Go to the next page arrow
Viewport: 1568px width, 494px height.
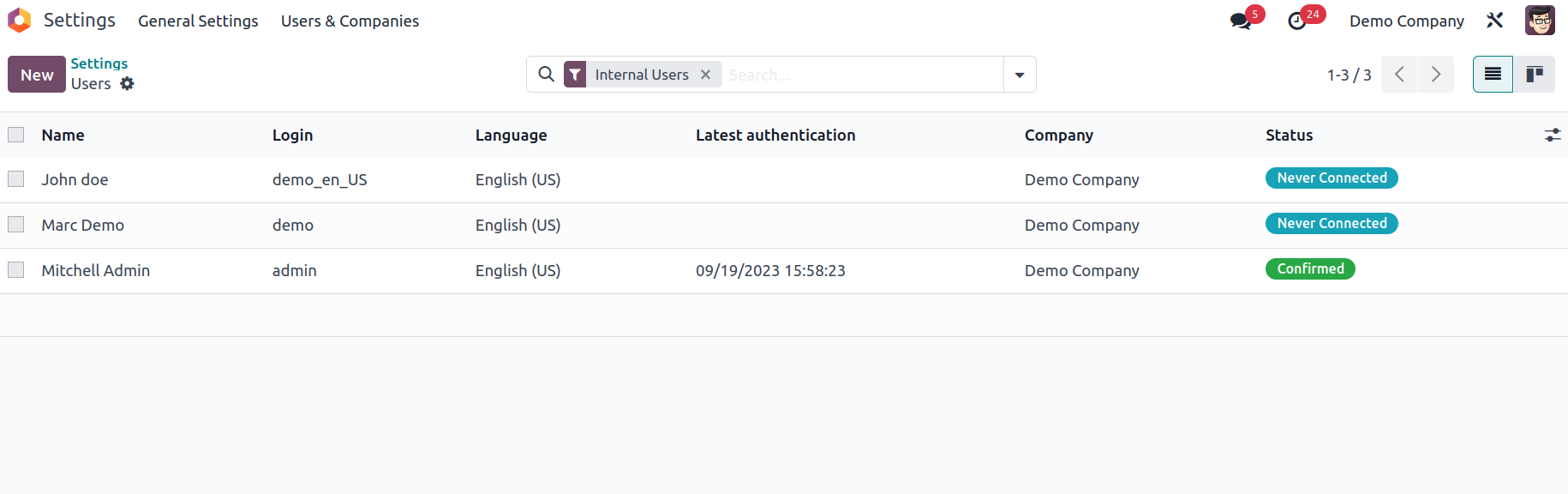coord(1436,75)
